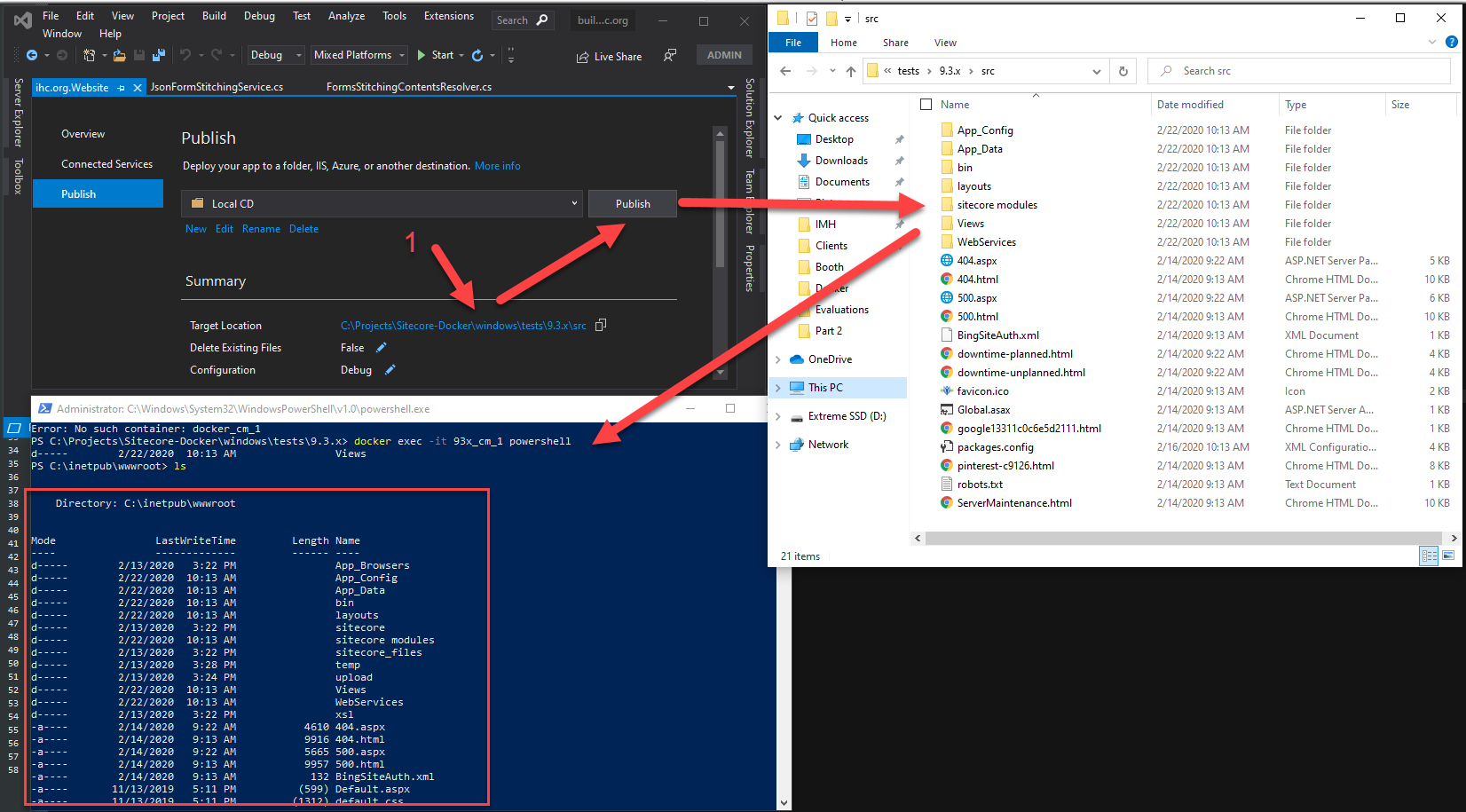Viewport: 1466px width, 812px height.
Task: Click the Delete profile link
Action: 303,229
